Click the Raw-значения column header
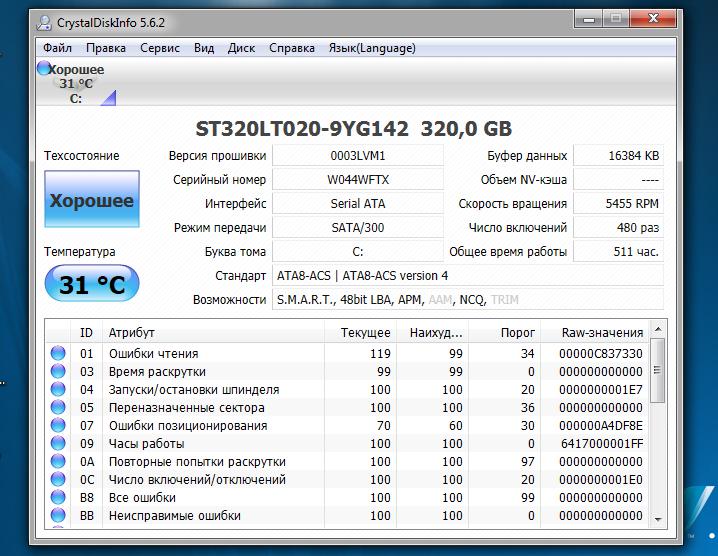718x556 pixels. (x=595, y=333)
